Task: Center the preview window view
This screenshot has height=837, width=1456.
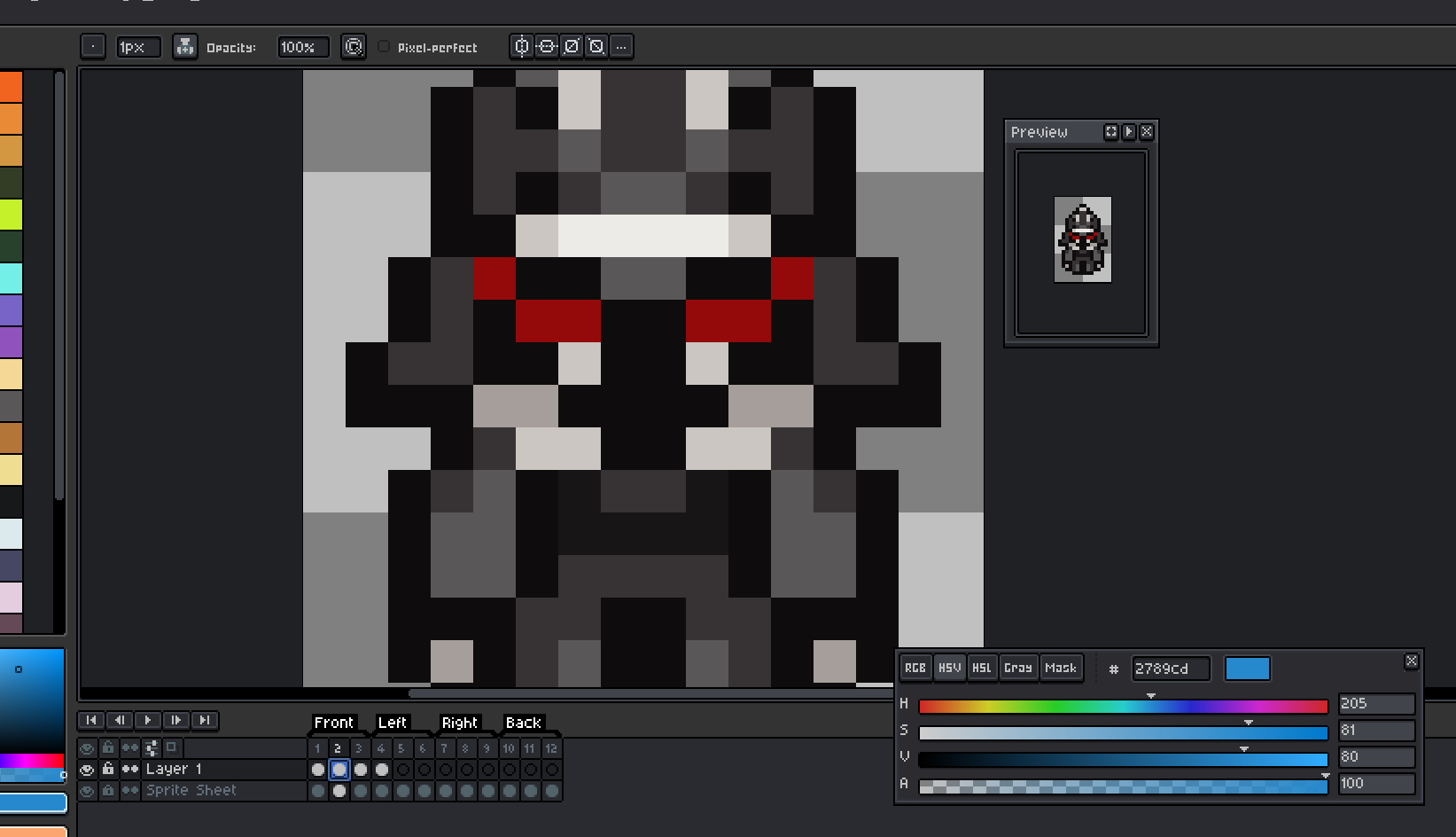Action: pos(1111,131)
